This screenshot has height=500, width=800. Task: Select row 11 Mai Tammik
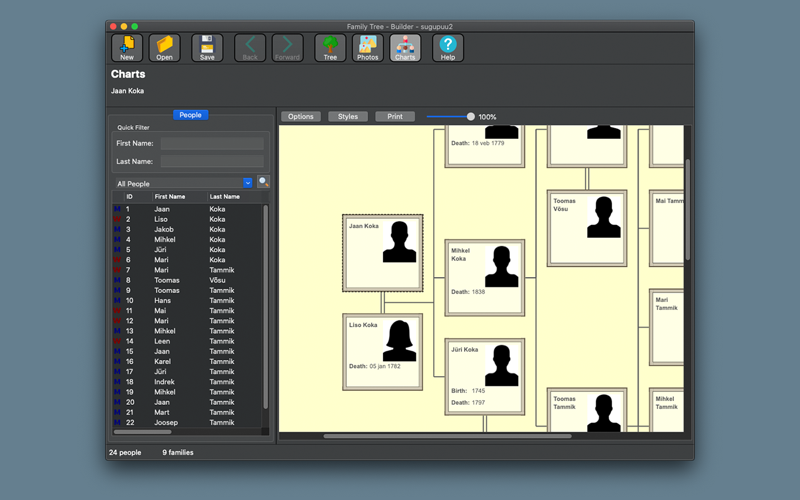point(187,311)
